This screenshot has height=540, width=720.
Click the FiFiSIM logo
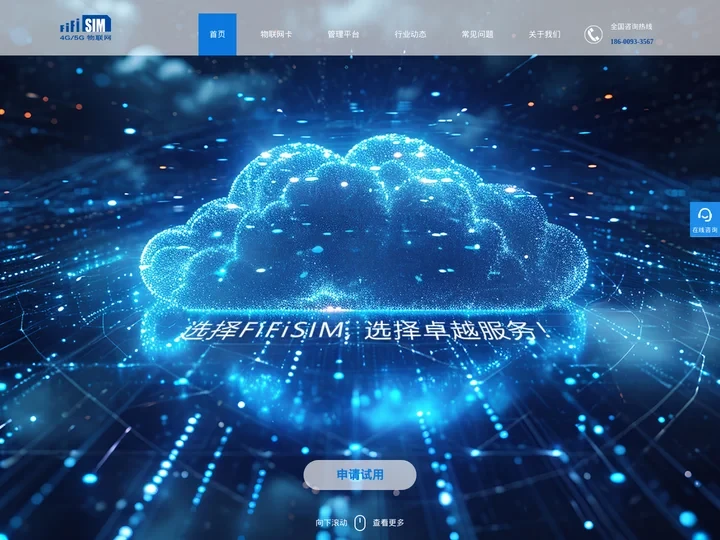[x=86, y=28]
